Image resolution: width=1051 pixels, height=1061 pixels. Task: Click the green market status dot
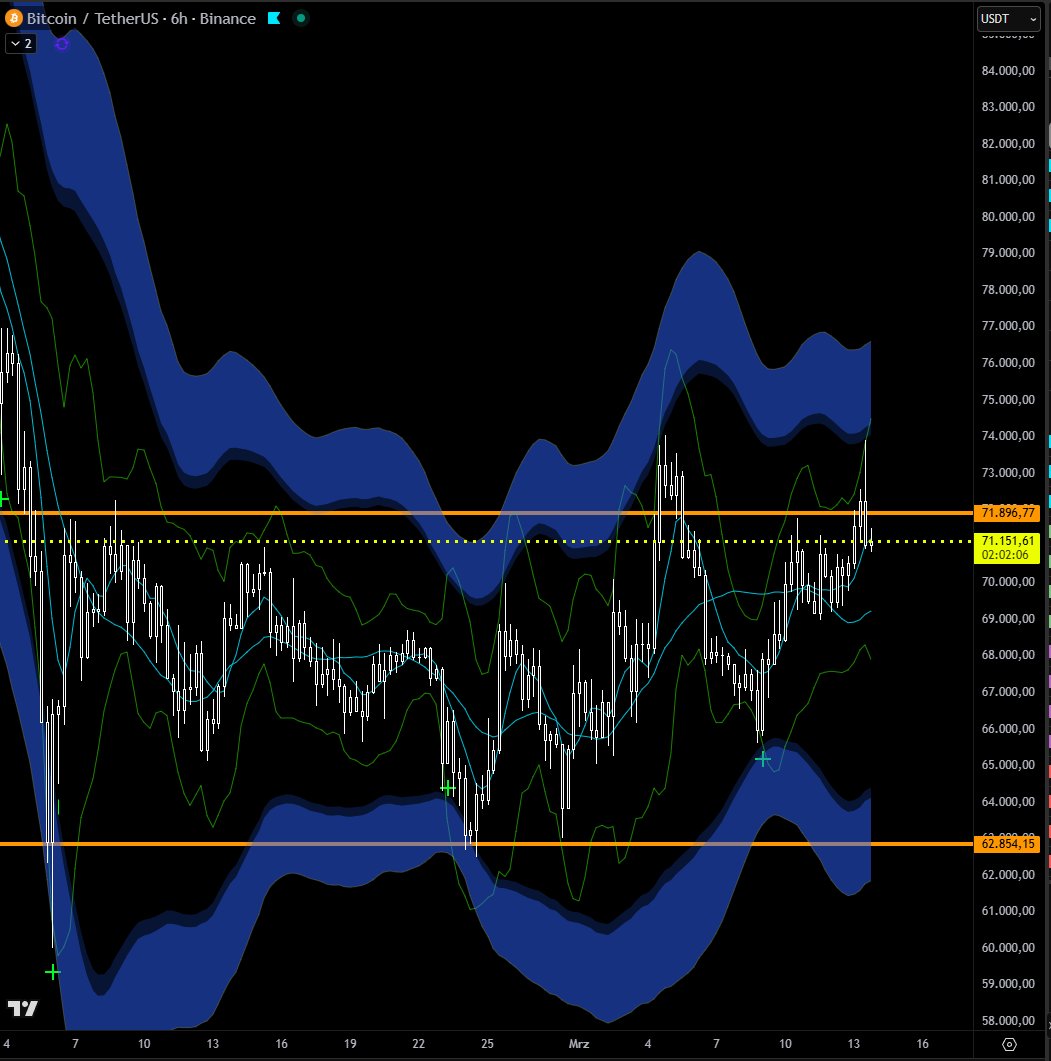tap(301, 18)
